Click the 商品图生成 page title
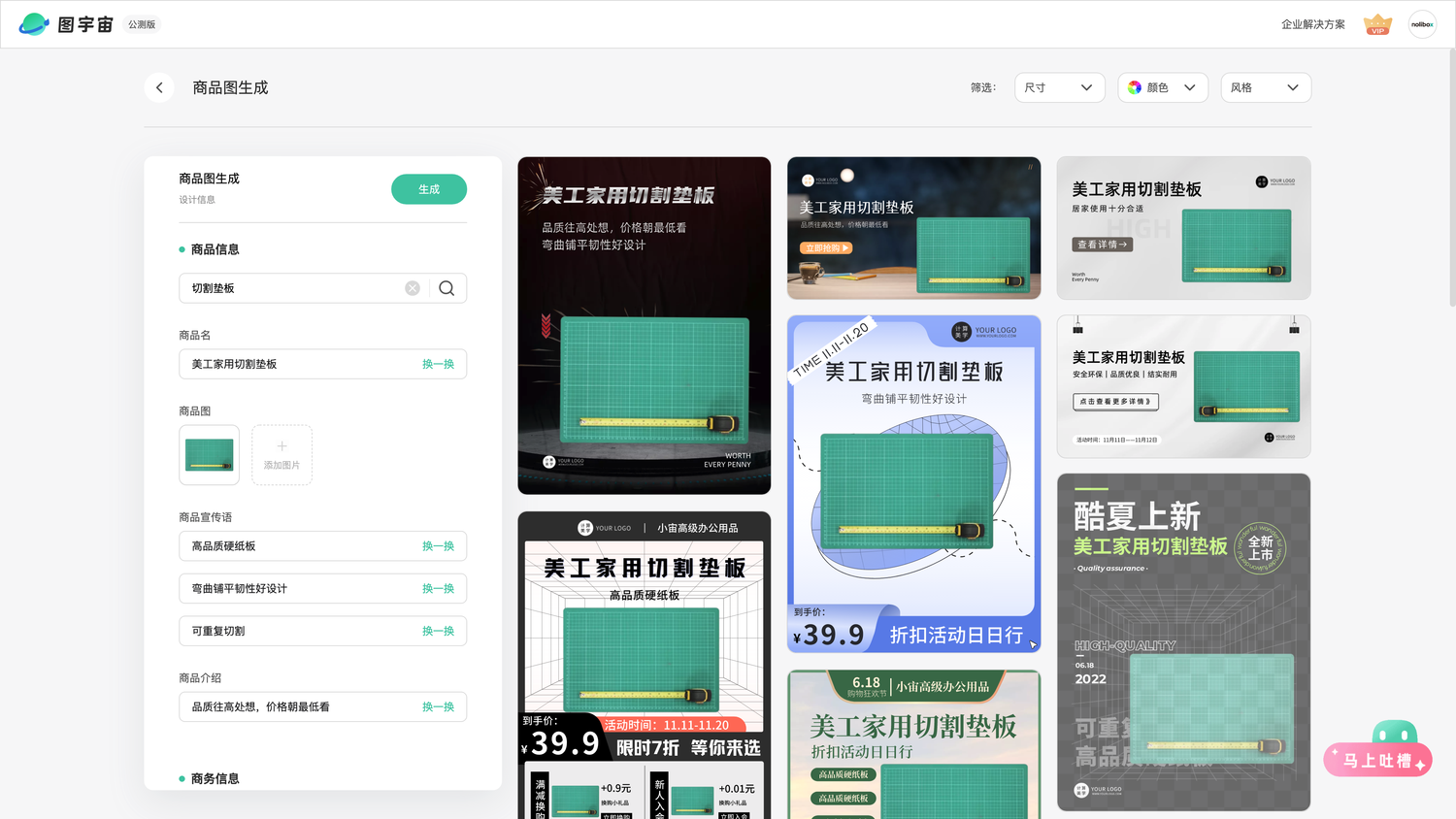1456x819 pixels. coord(230,87)
